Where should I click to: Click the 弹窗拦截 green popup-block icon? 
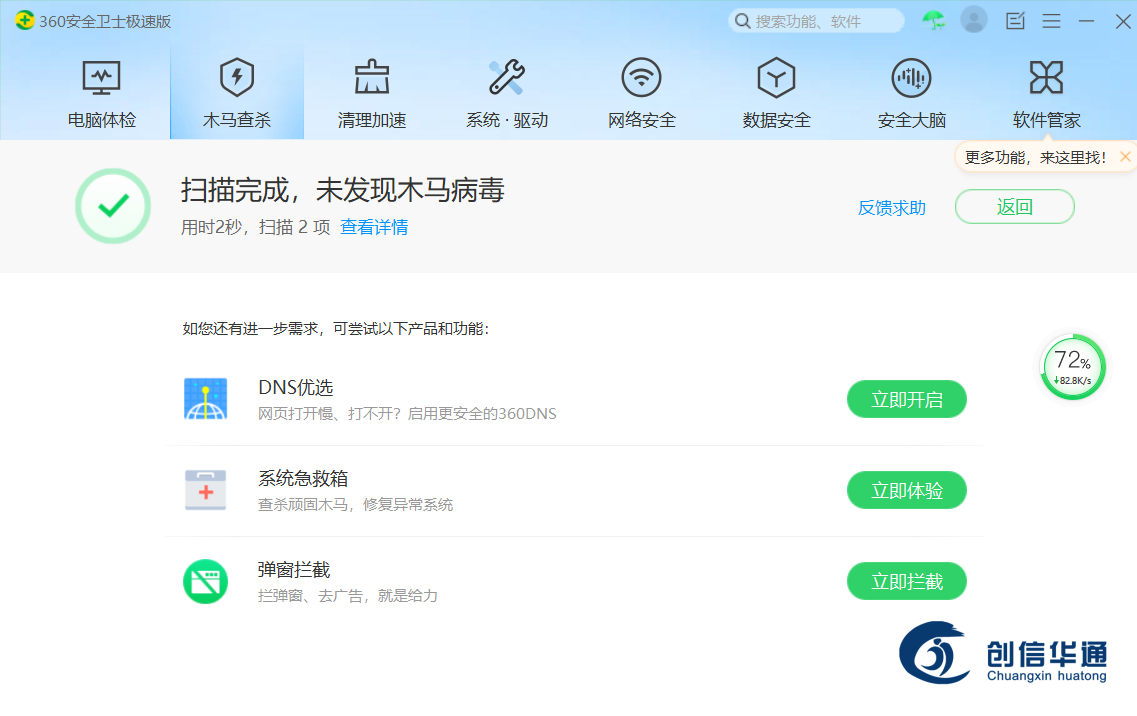pos(205,581)
